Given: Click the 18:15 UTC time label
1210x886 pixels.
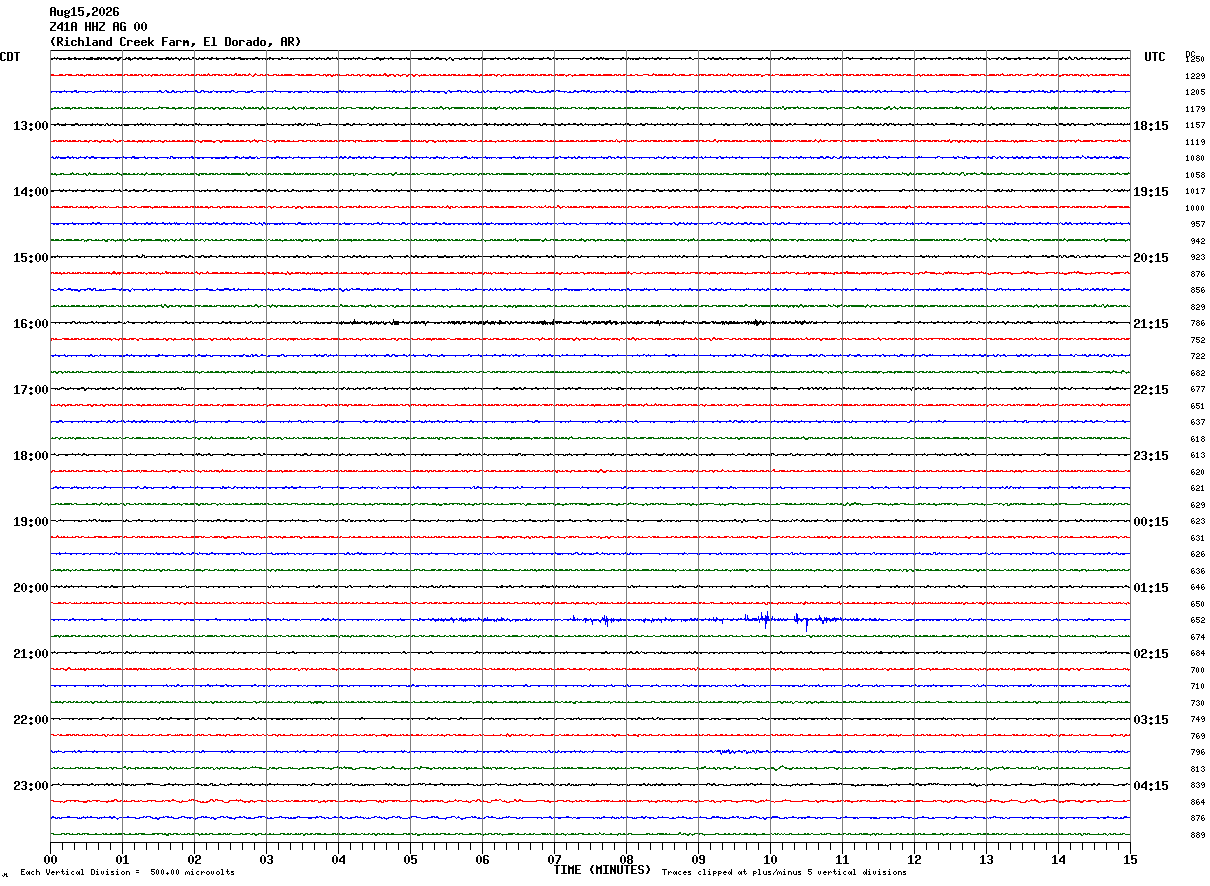Looking at the screenshot, I should coord(1151,126).
